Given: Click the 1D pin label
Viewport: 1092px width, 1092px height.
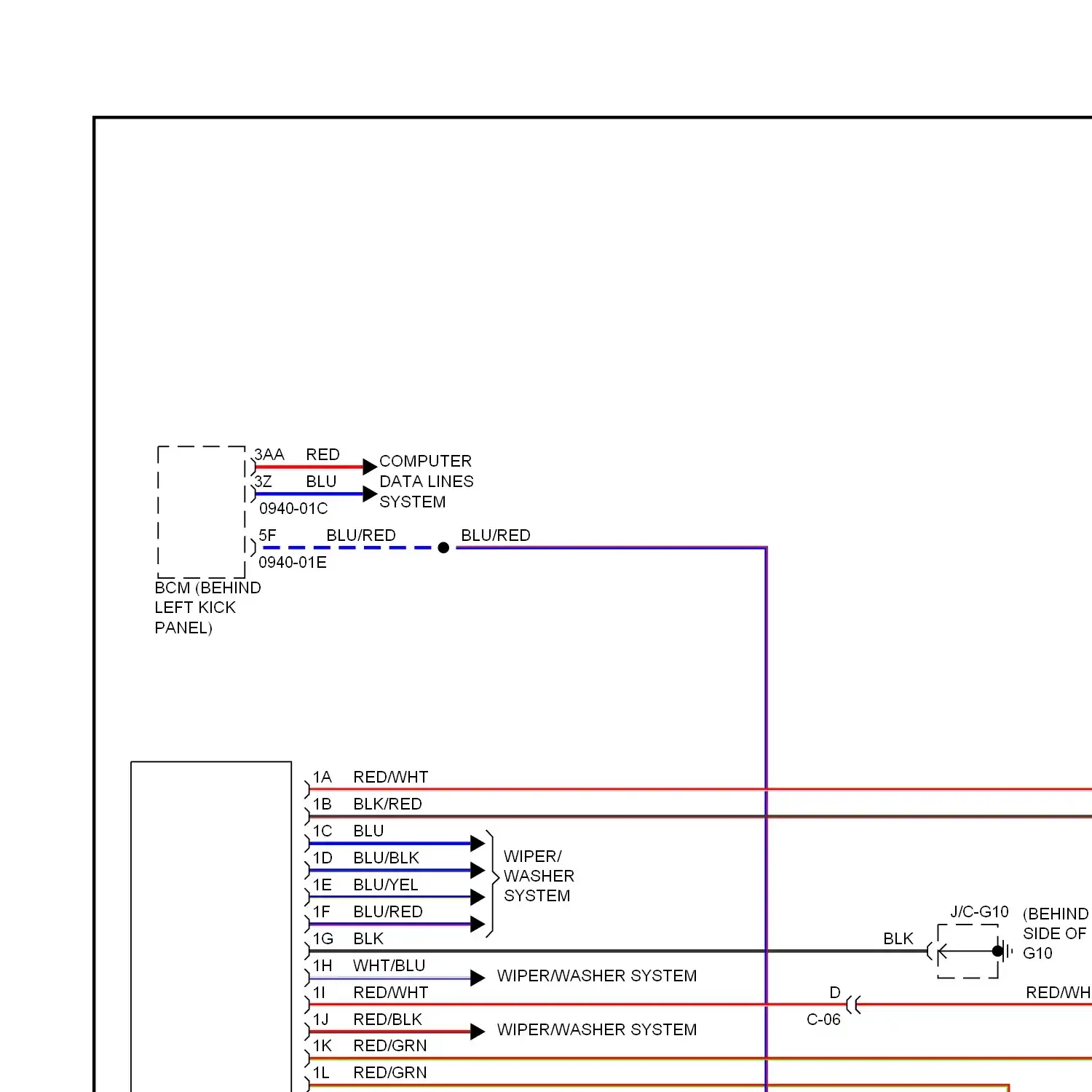Looking at the screenshot, I should coord(323,858).
